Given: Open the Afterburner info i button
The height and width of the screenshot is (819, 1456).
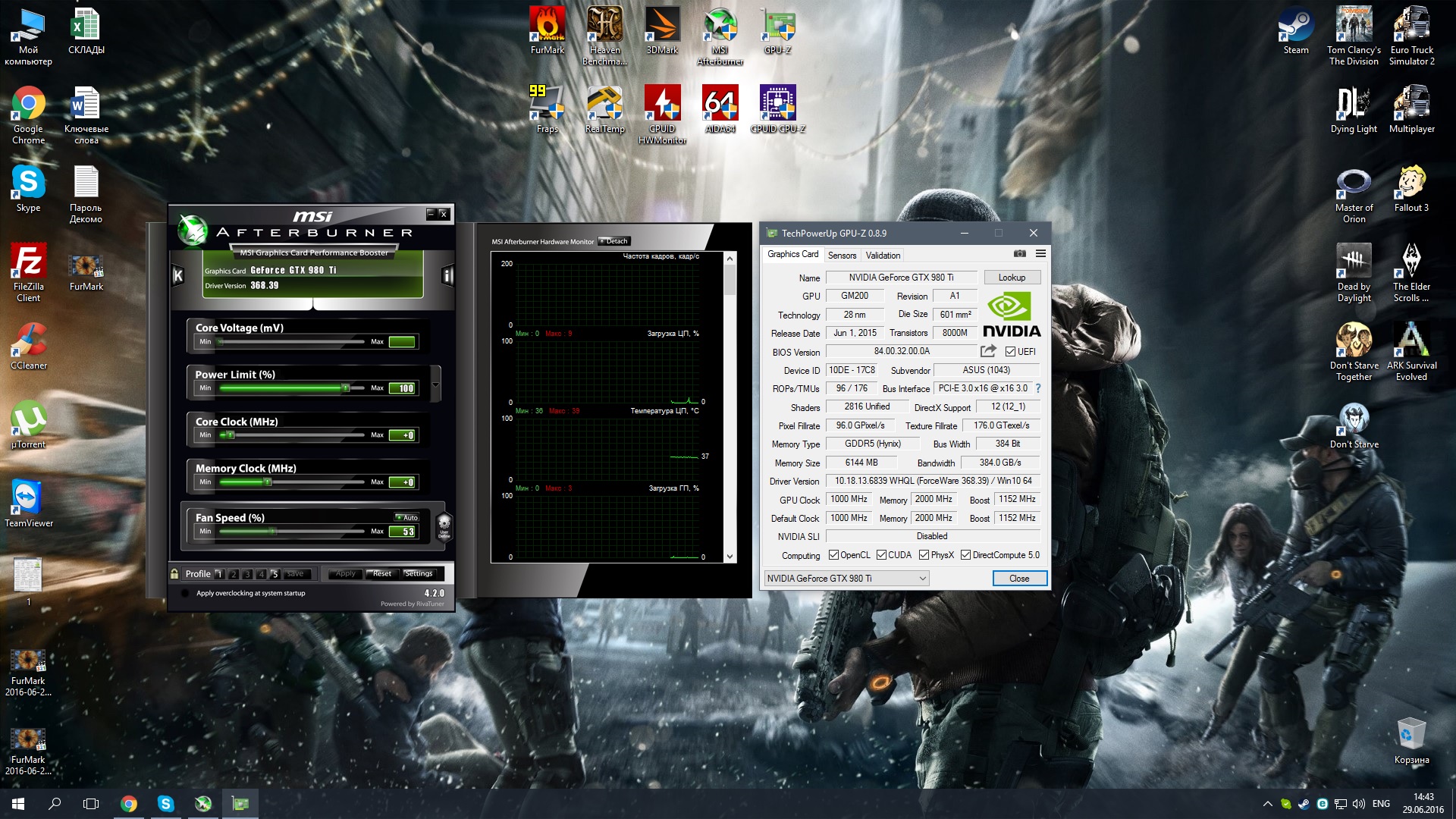Looking at the screenshot, I should [447, 275].
